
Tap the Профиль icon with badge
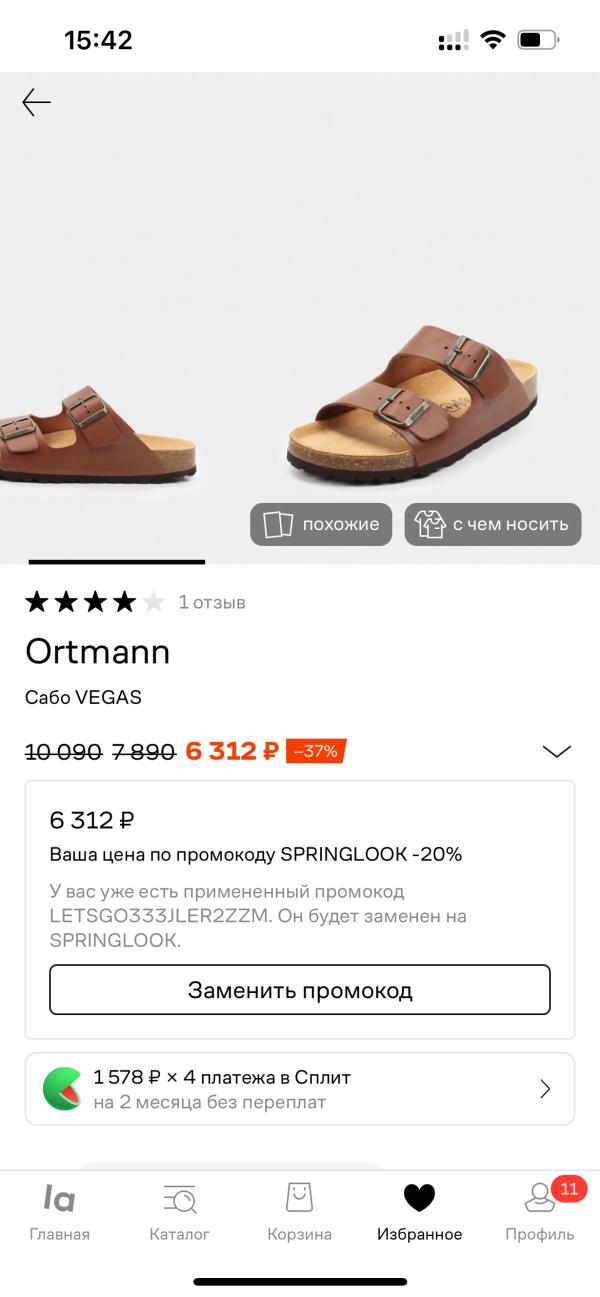point(541,1198)
